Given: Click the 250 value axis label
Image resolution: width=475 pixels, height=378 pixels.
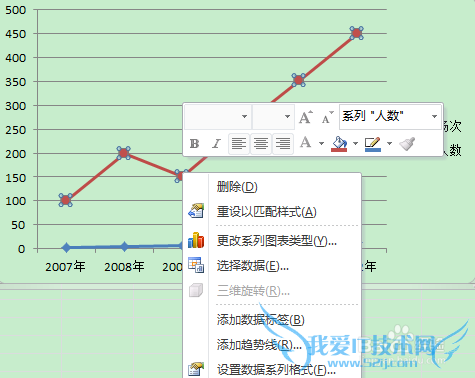Looking at the screenshot, I should (15, 130).
